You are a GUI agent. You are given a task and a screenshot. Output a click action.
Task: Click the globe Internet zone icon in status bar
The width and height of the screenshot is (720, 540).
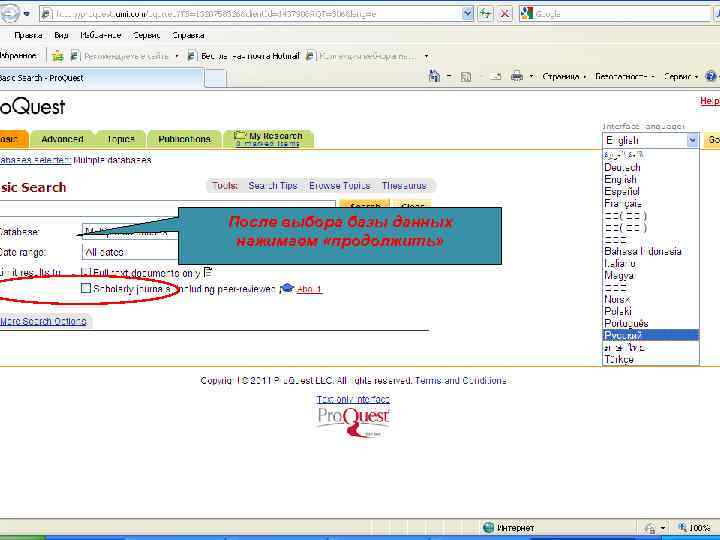489,528
